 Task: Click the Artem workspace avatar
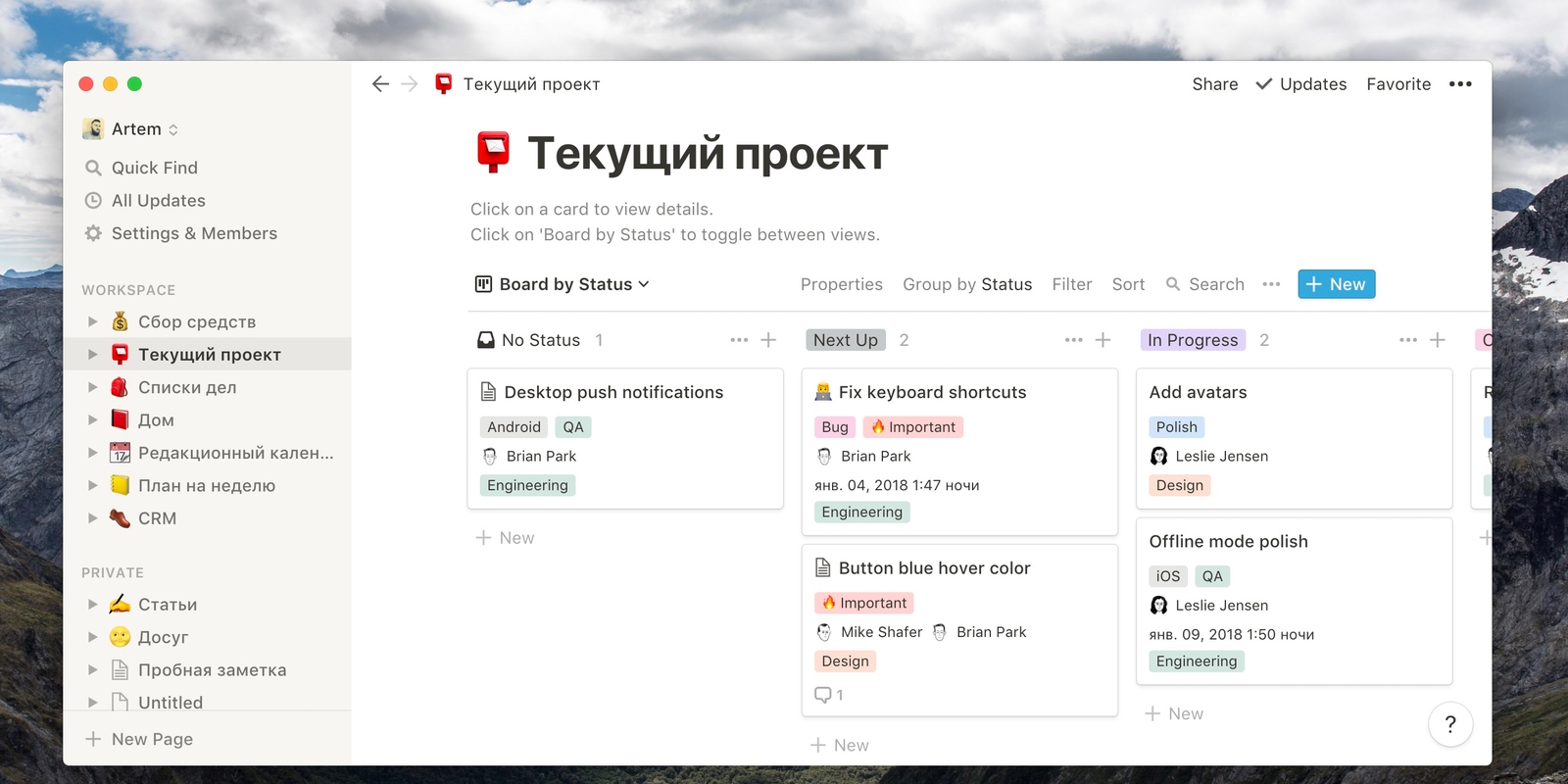93,128
